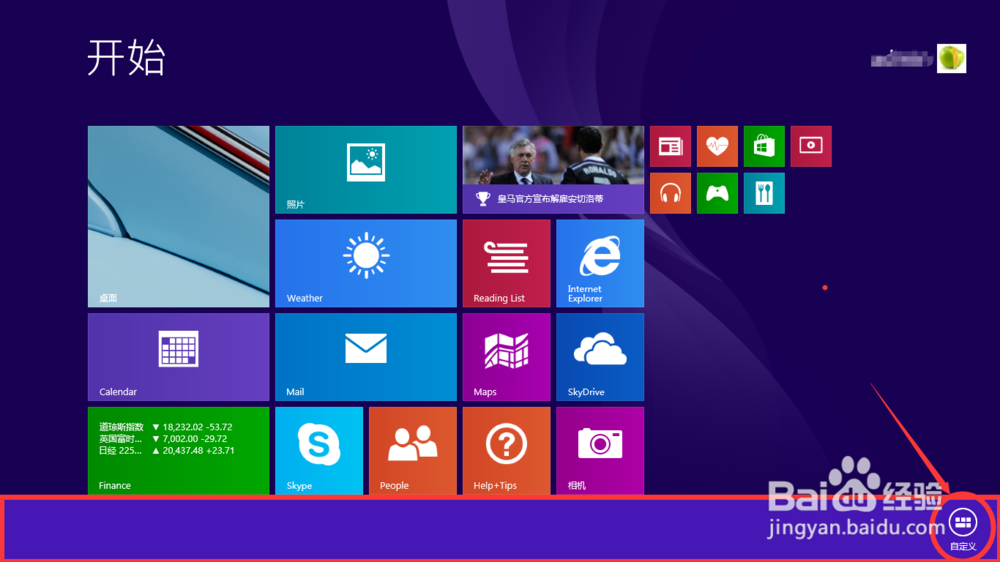The height and width of the screenshot is (562, 1000).
Task: Launch the Windows Store tile
Action: 764,147
